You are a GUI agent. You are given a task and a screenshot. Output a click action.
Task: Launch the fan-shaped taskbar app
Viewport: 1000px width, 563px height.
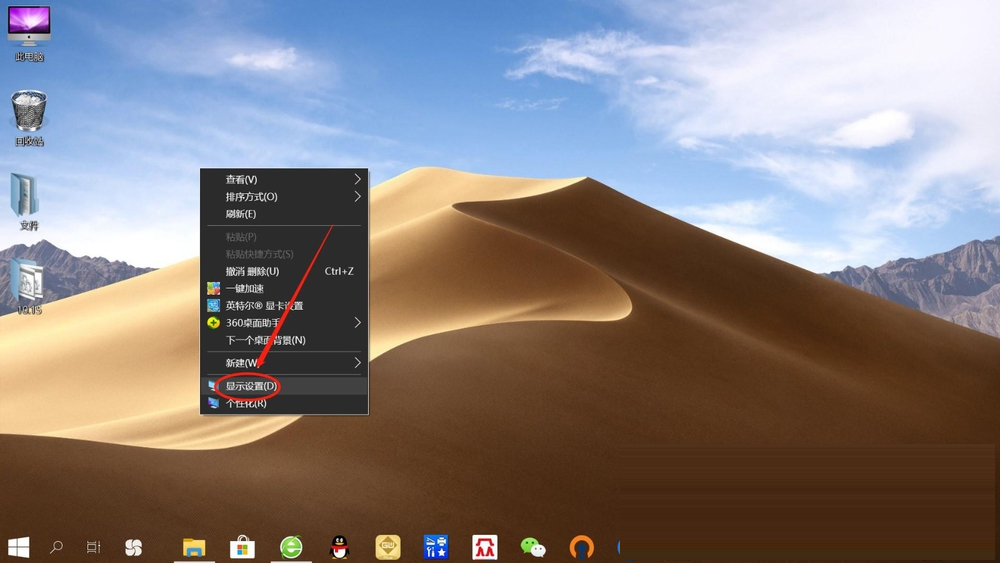point(133,547)
